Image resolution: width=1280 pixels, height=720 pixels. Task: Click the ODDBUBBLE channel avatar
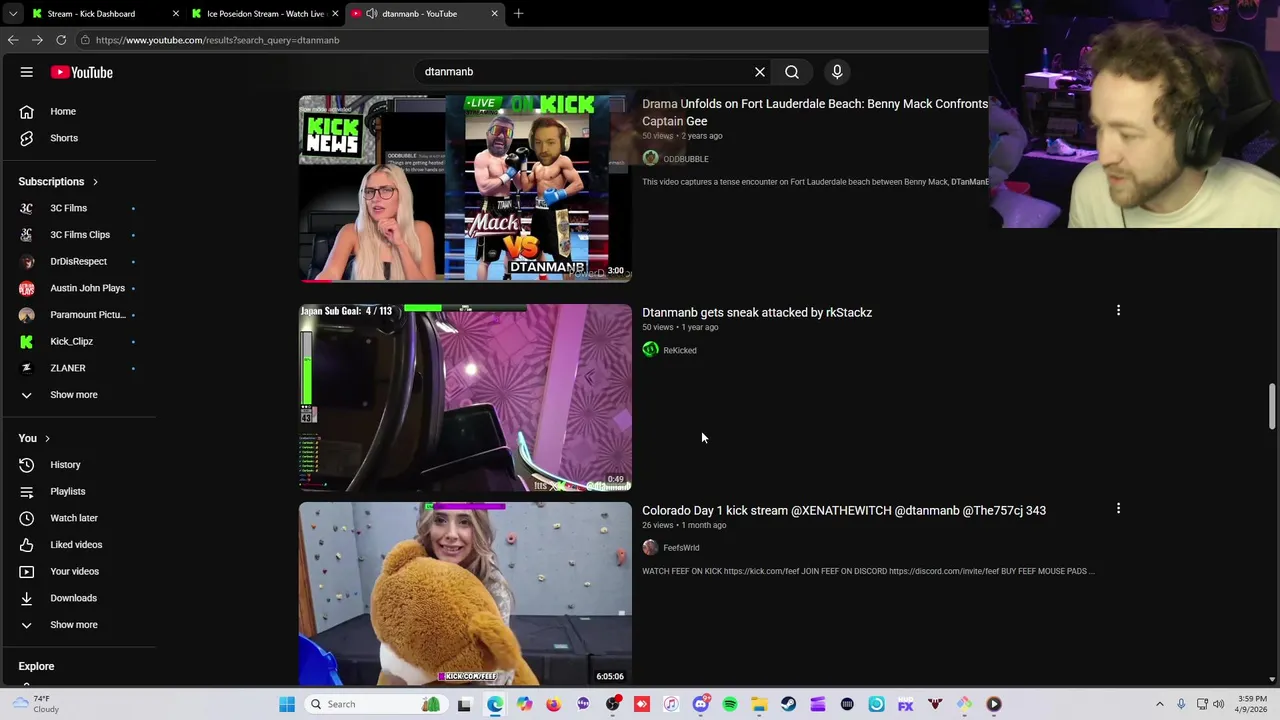650,158
